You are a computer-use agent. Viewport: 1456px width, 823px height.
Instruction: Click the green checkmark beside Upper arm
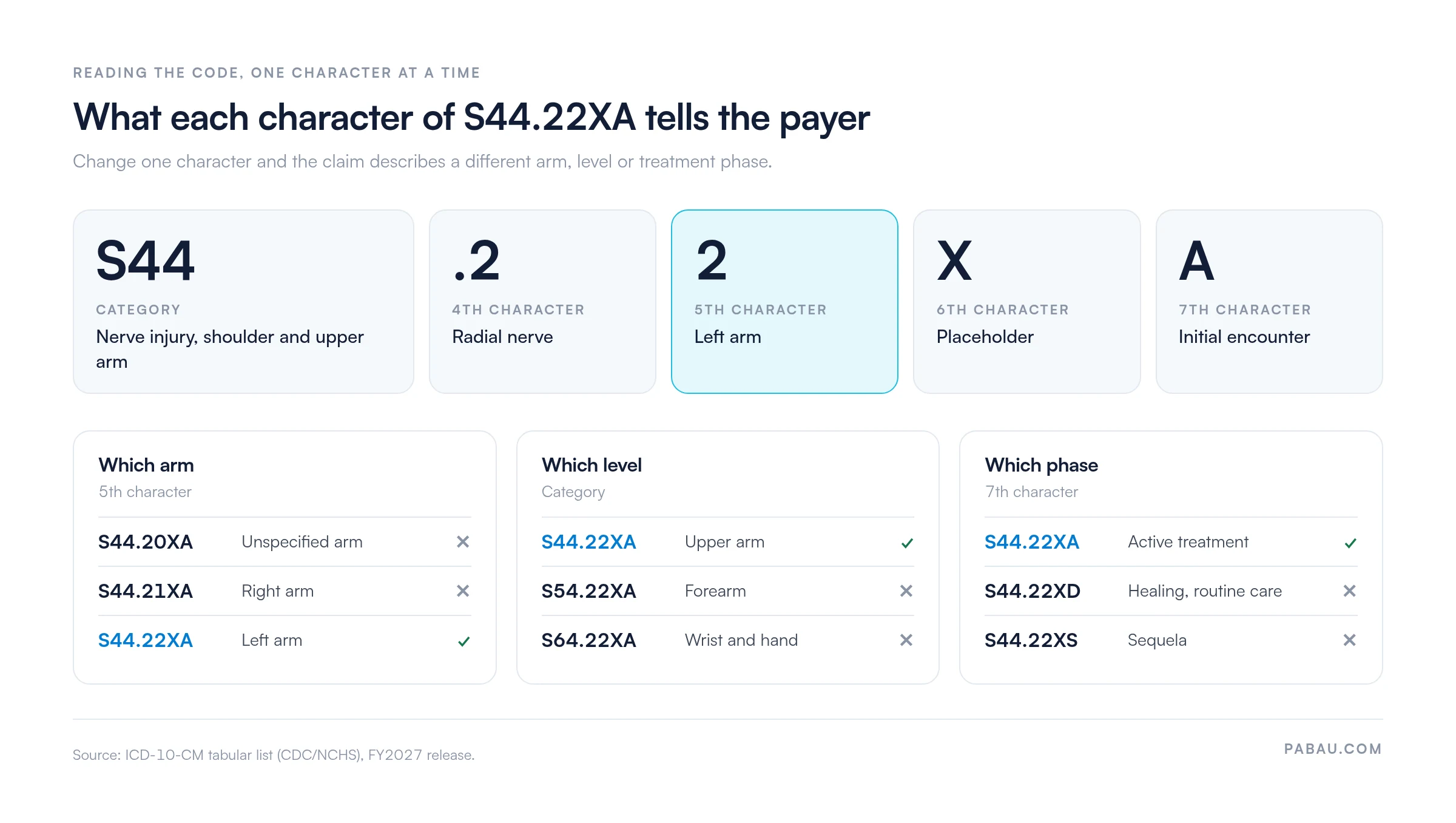pos(907,543)
